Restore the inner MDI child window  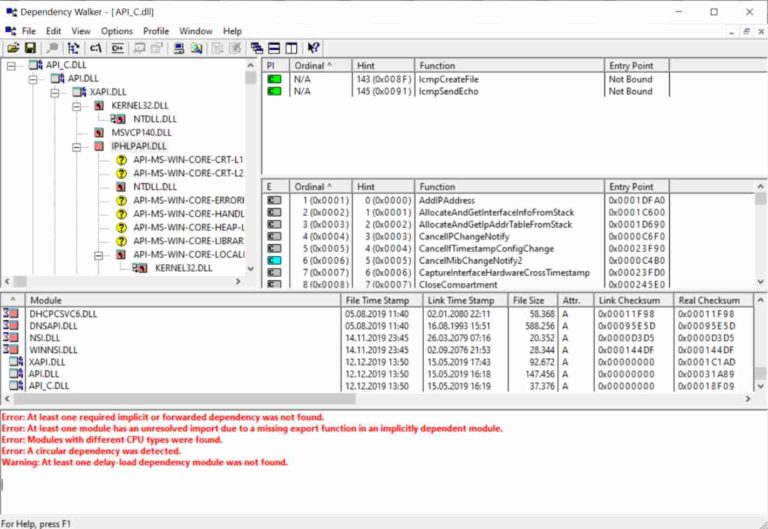tap(746, 31)
